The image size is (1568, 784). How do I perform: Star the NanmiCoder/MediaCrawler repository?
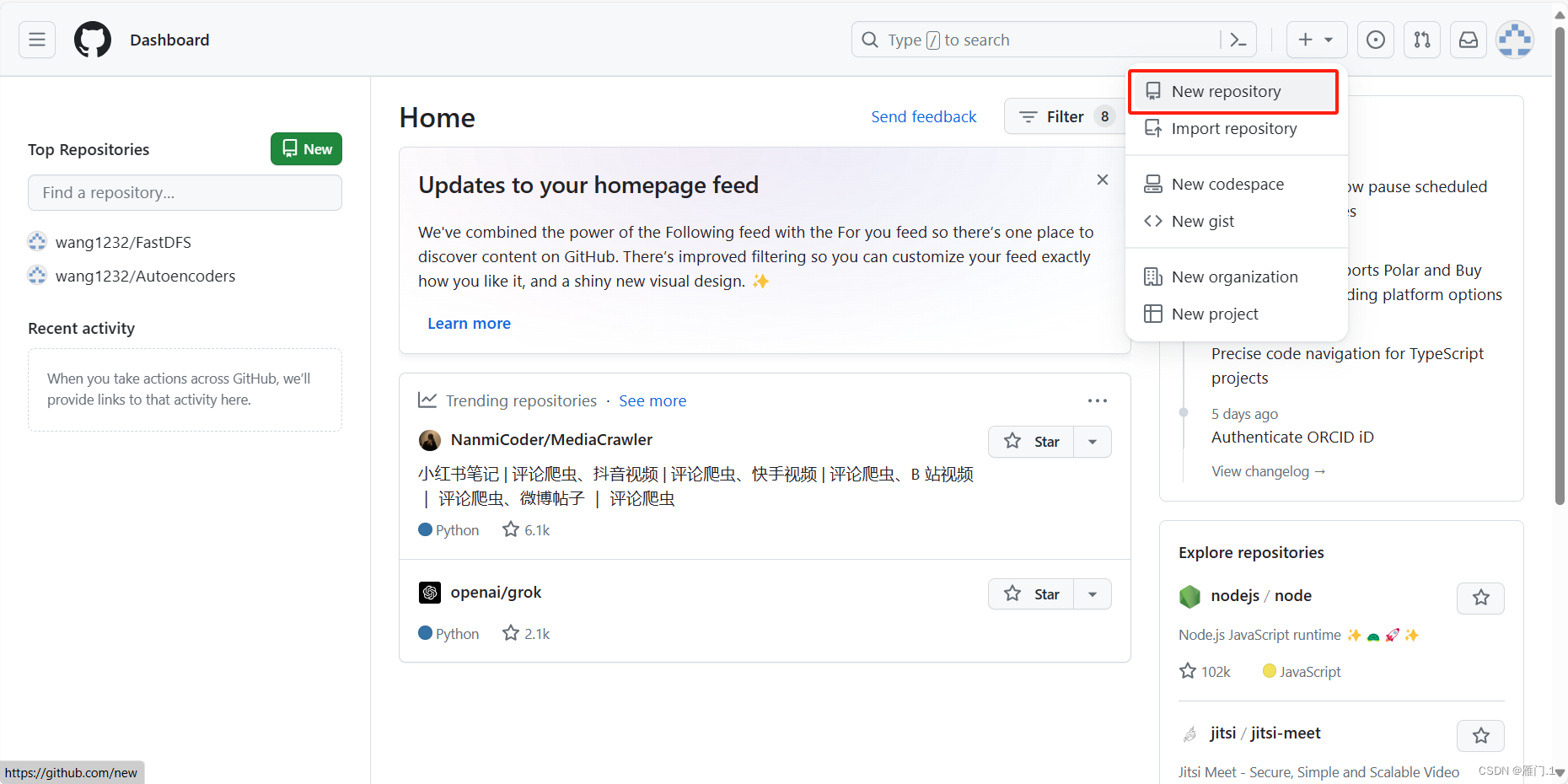click(x=1031, y=442)
